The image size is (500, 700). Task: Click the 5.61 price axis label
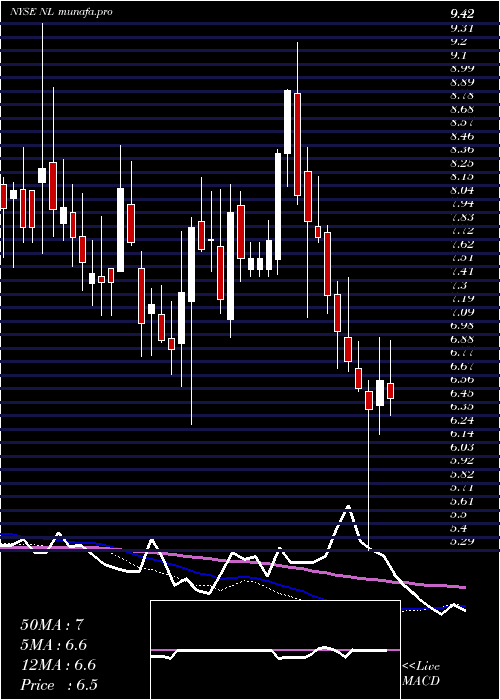tap(462, 501)
